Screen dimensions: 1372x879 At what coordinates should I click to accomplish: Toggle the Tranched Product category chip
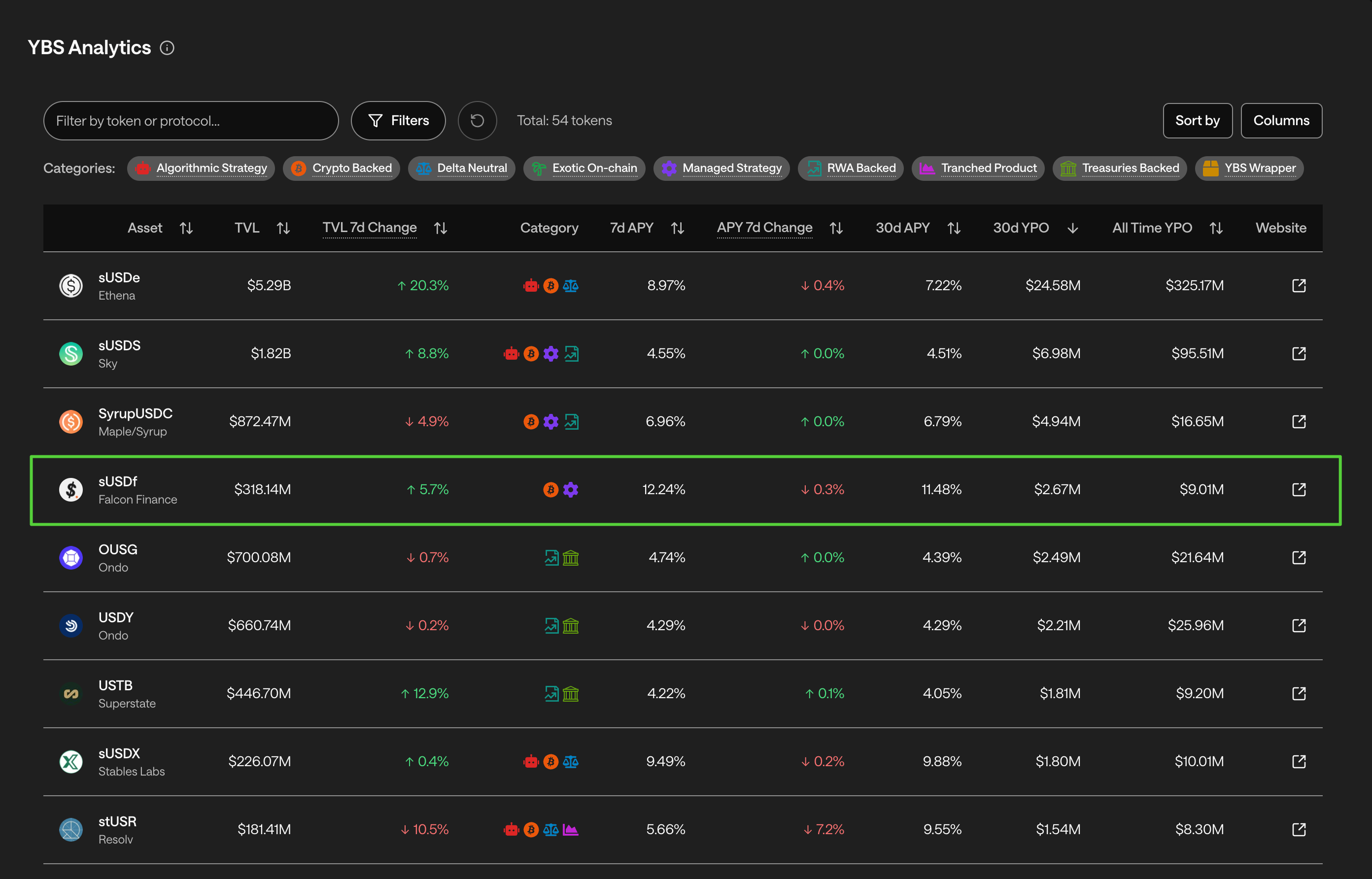pyautogui.click(x=978, y=168)
